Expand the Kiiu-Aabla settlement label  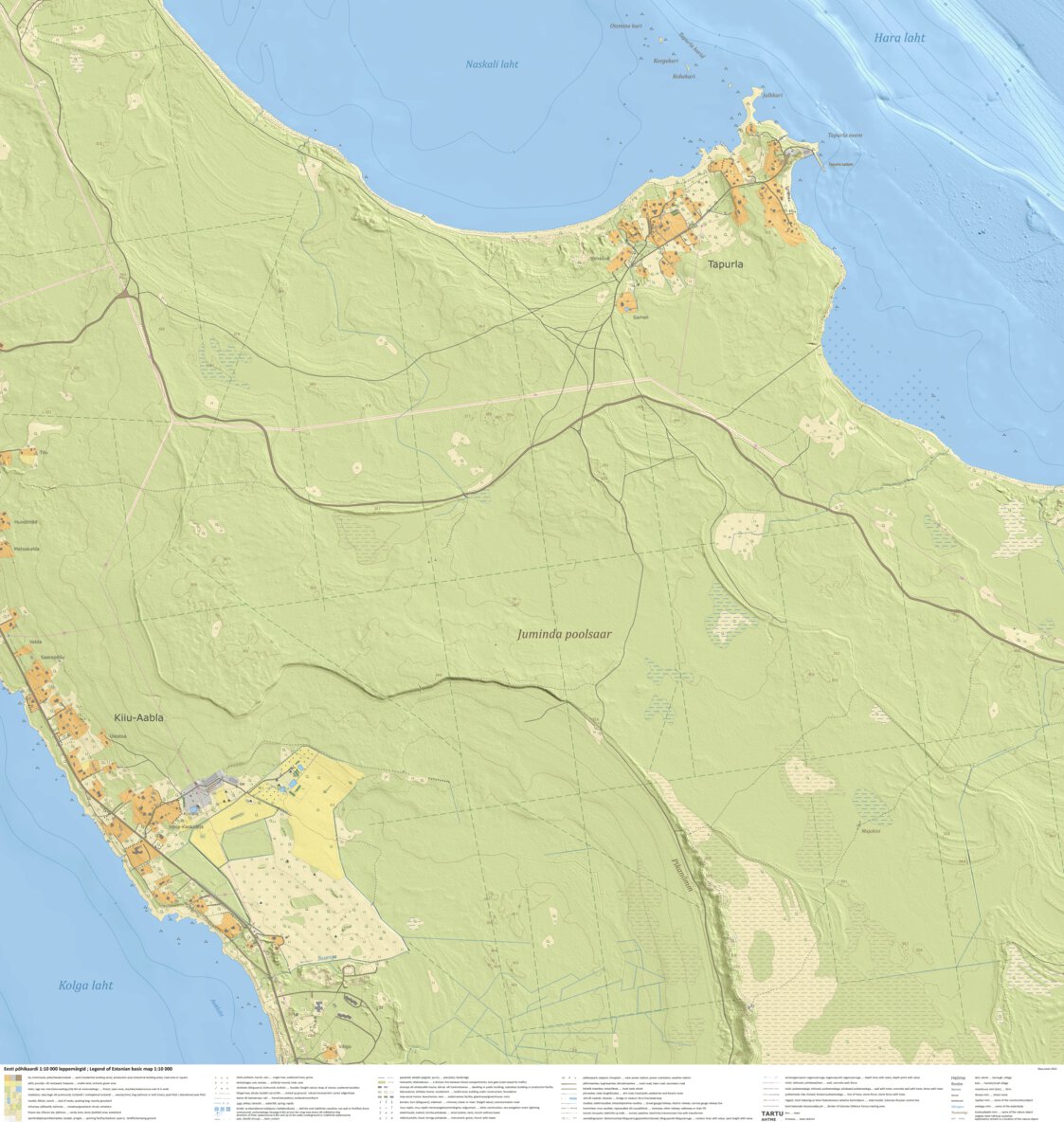click(x=139, y=718)
